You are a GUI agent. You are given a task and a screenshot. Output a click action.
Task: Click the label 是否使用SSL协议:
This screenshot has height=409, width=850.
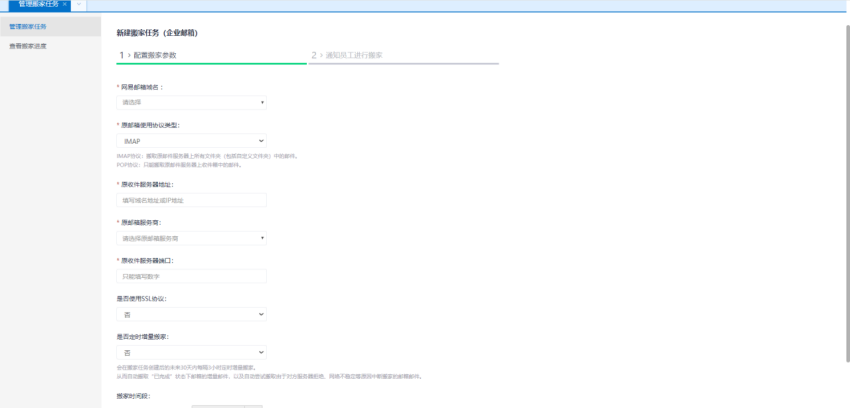pos(141,298)
